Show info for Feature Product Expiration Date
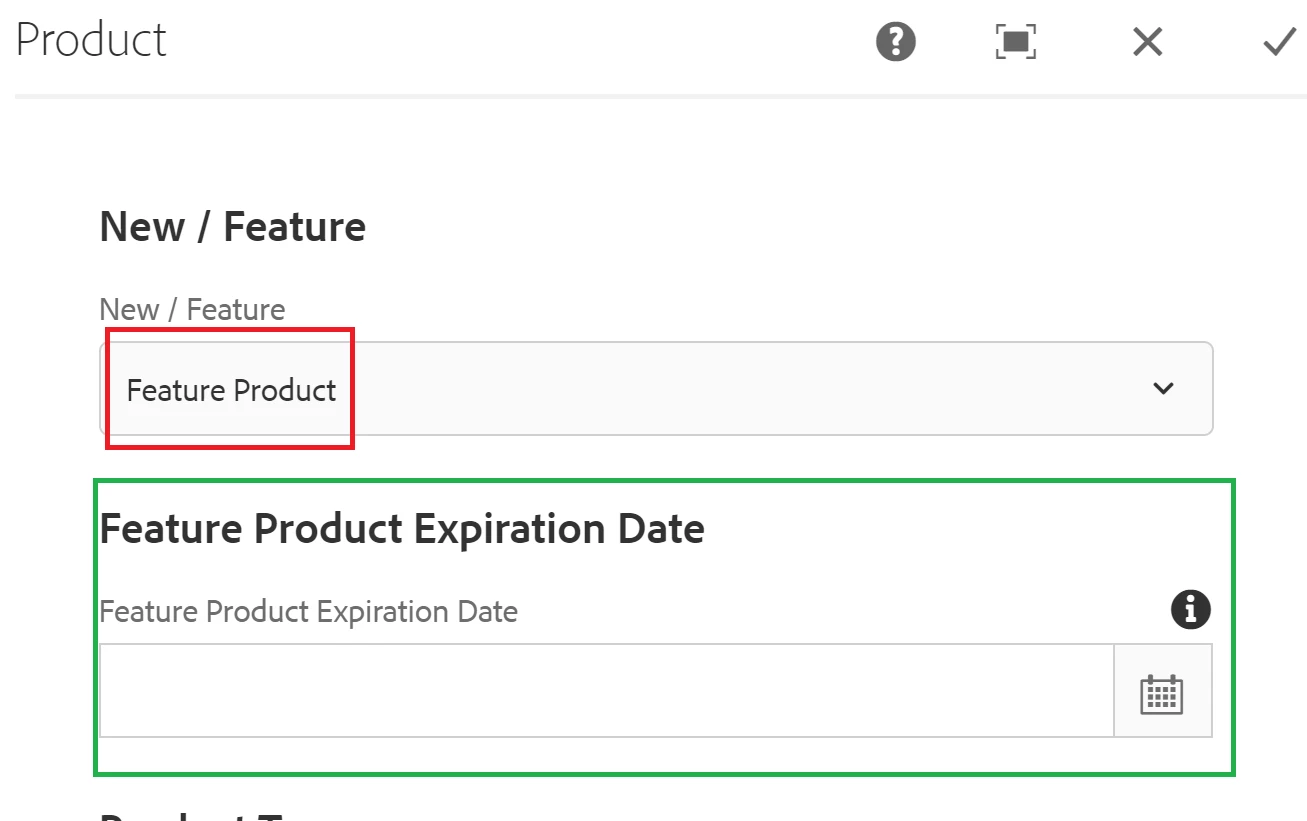 click(1190, 609)
